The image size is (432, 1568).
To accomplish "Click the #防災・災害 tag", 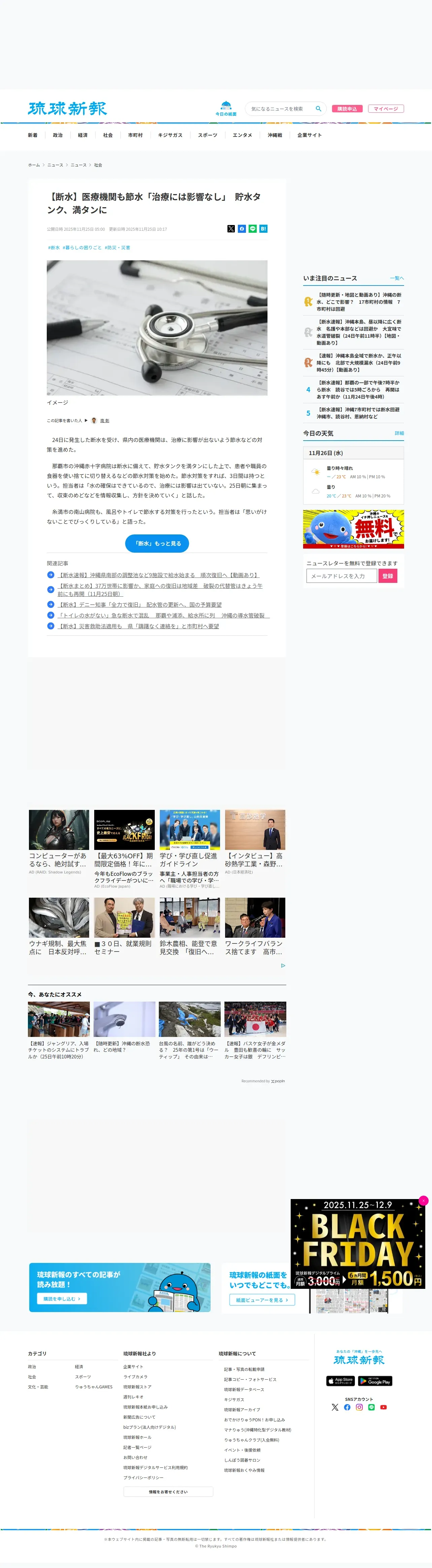I will point(117,248).
